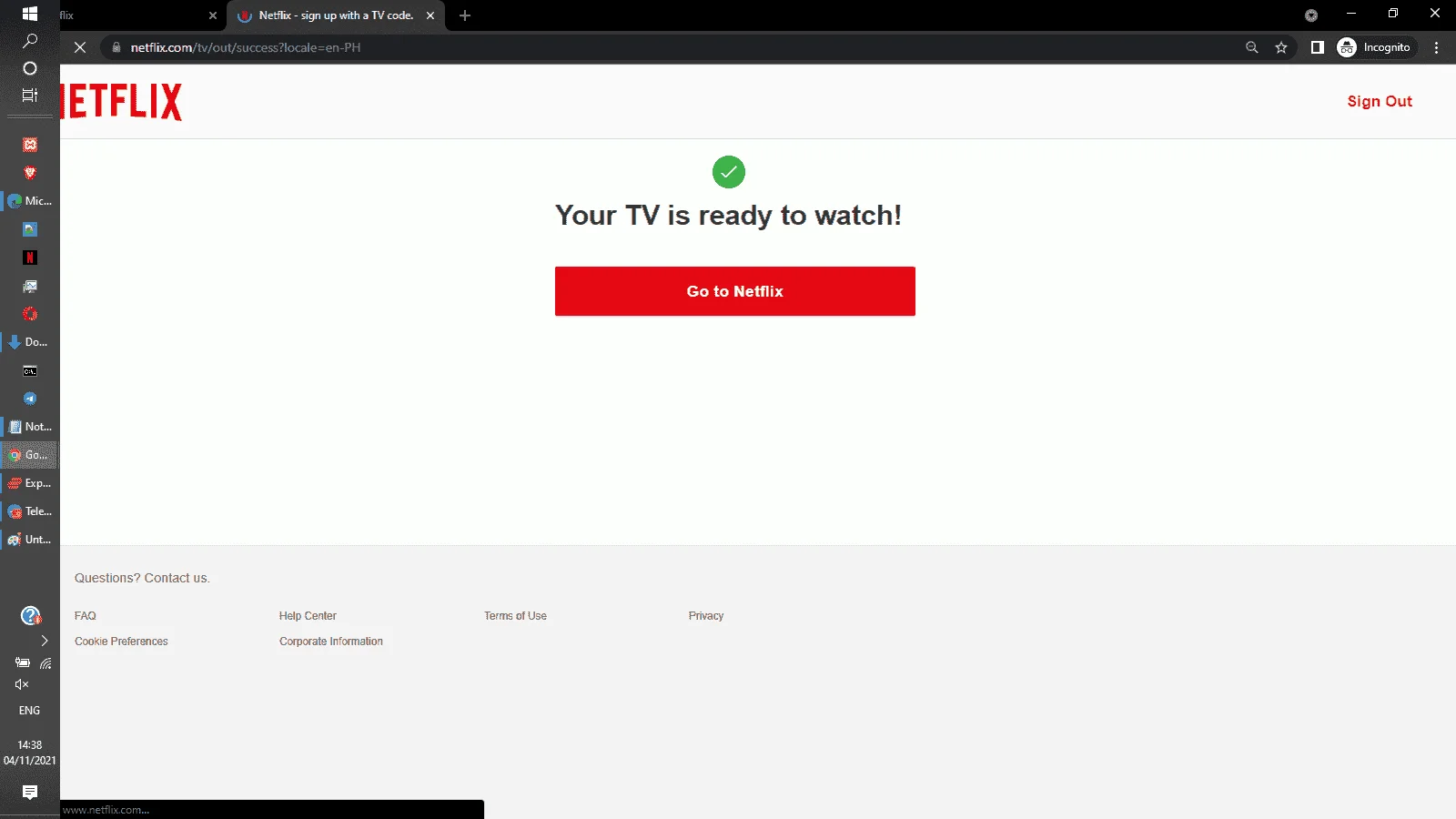Screen dimensions: 1456x819
Task: Open the Terms of Use link
Action: tap(515, 616)
